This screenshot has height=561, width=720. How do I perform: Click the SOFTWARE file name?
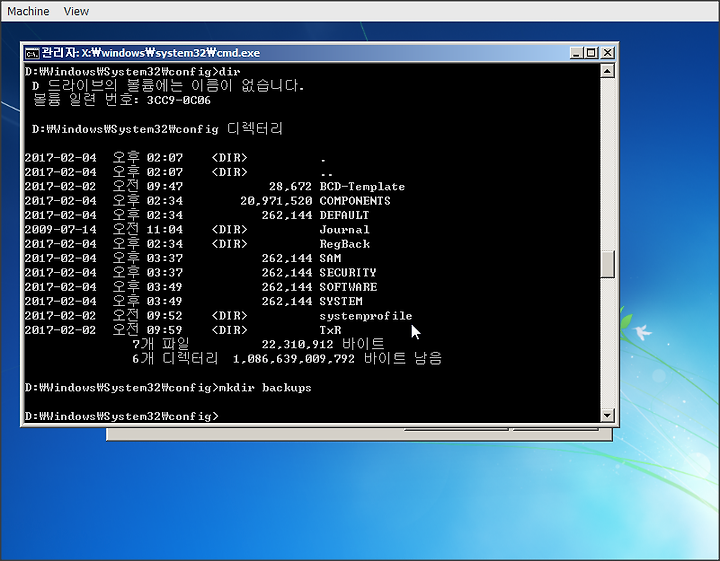pos(348,287)
